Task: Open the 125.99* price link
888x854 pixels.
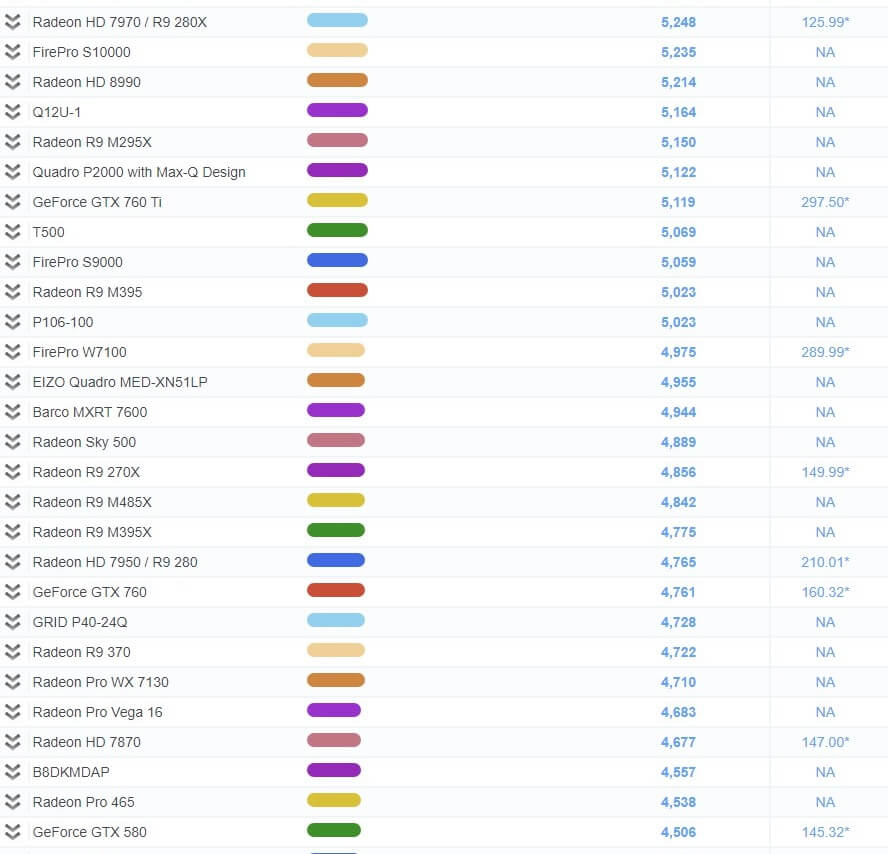Action: pyautogui.click(x=825, y=23)
